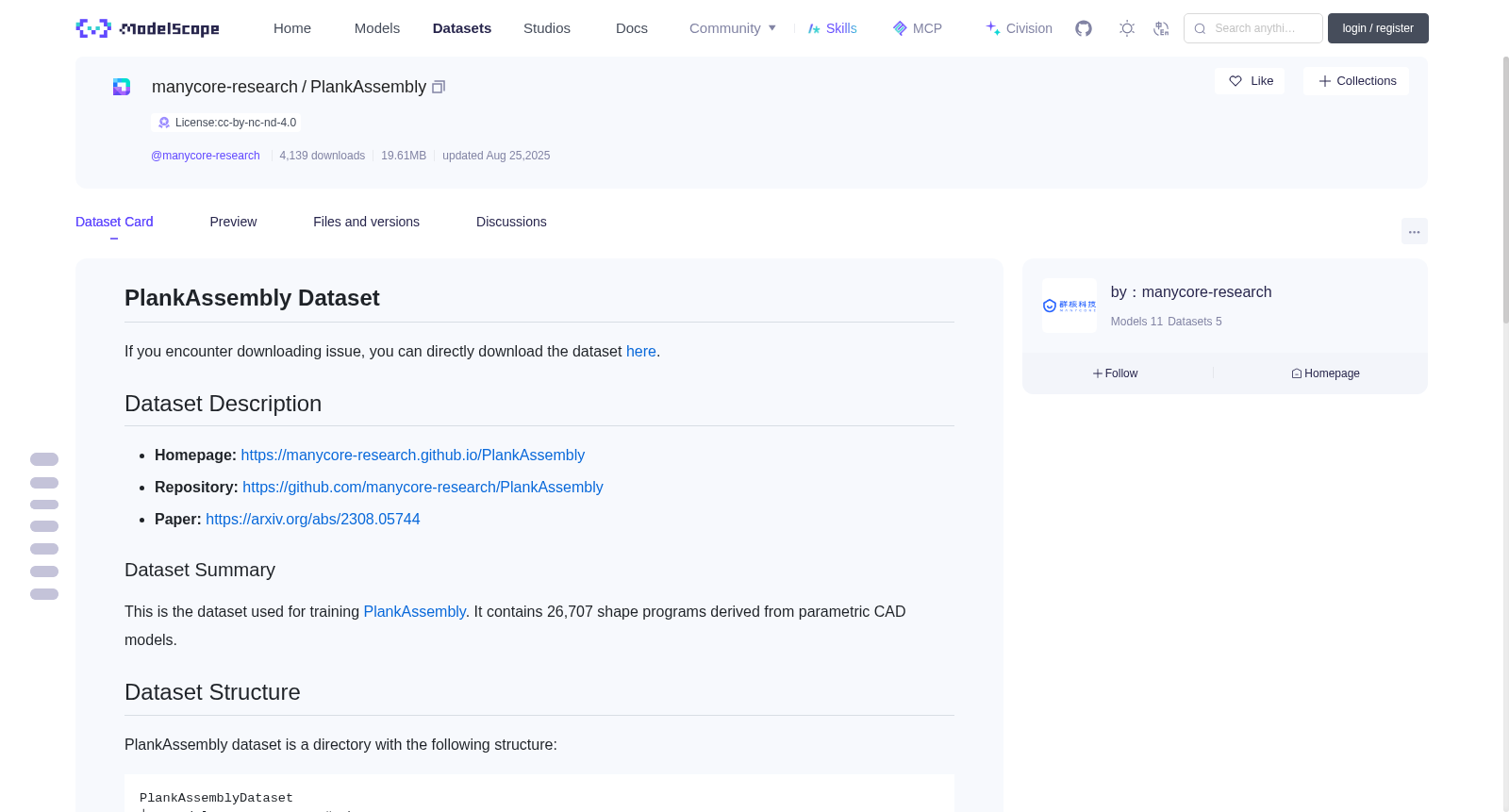Click the 'updated Aug 25,2025' text
The height and width of the screenshot is (812, 1509).
pos(496,156)
